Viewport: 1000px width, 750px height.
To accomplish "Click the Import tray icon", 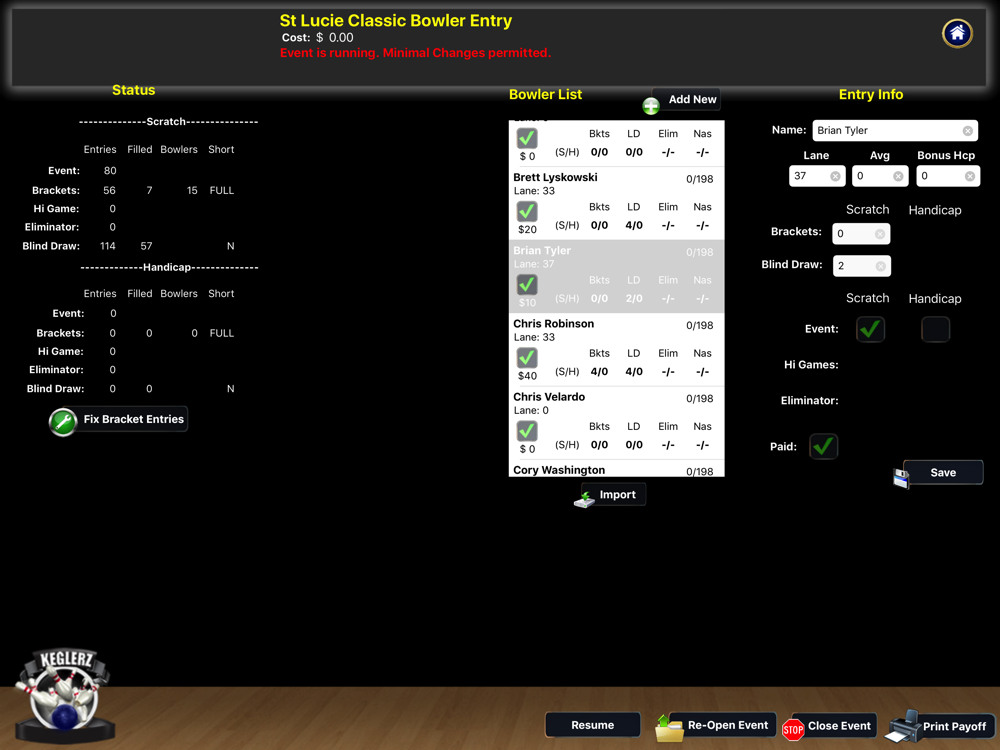I will [x=584, y=499].
